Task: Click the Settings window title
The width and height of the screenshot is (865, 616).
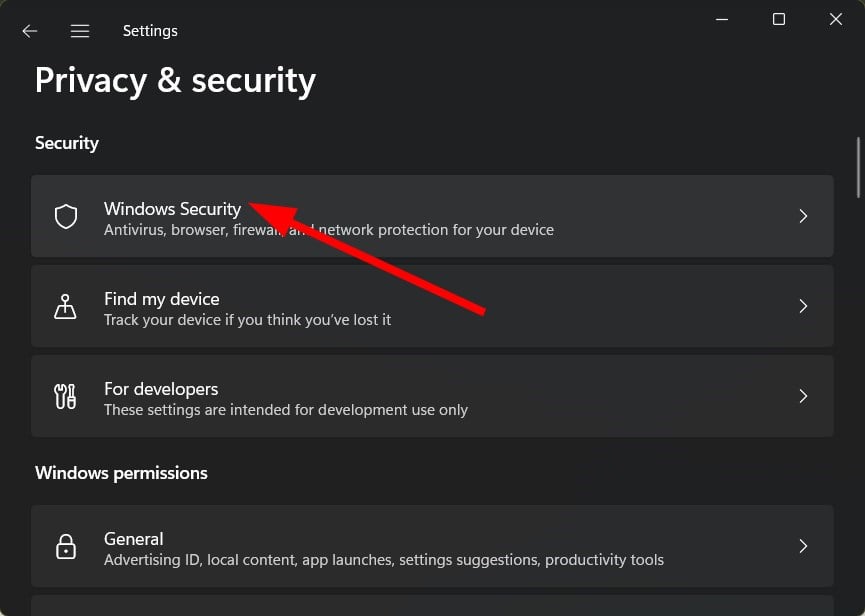Action: 150,31
